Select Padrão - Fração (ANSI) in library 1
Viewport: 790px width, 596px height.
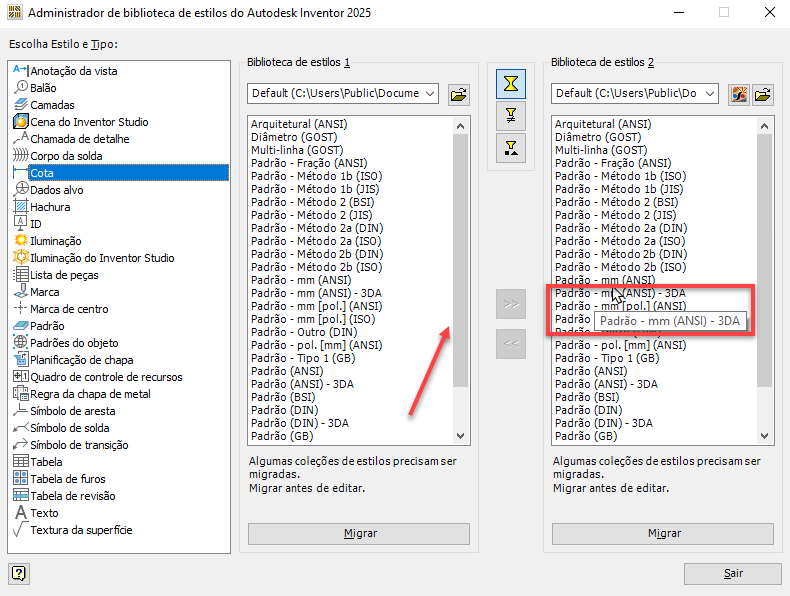pyautogui.click(x=309, y=163)
